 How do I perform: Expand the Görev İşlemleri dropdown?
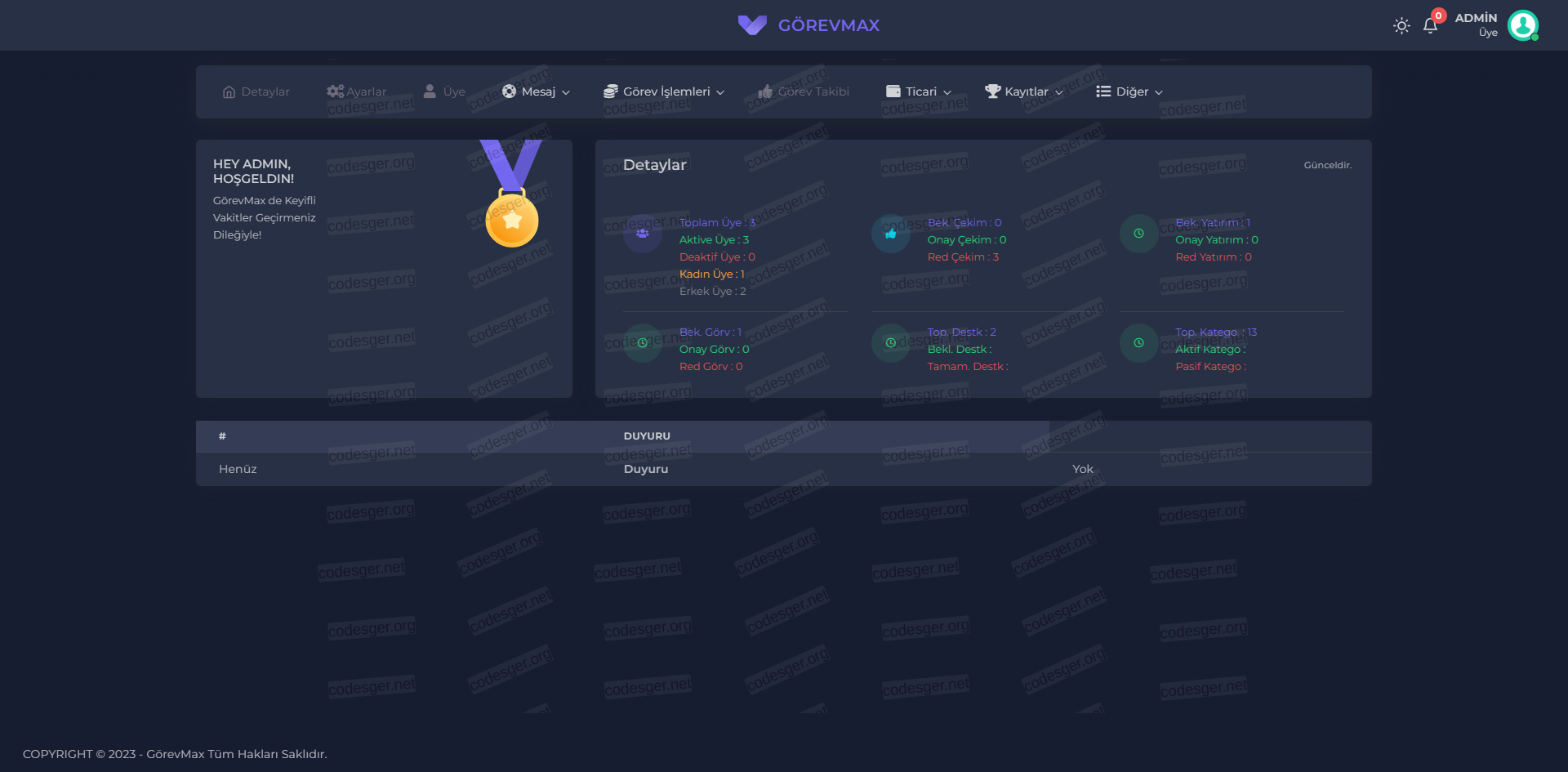tap(664, 91)
